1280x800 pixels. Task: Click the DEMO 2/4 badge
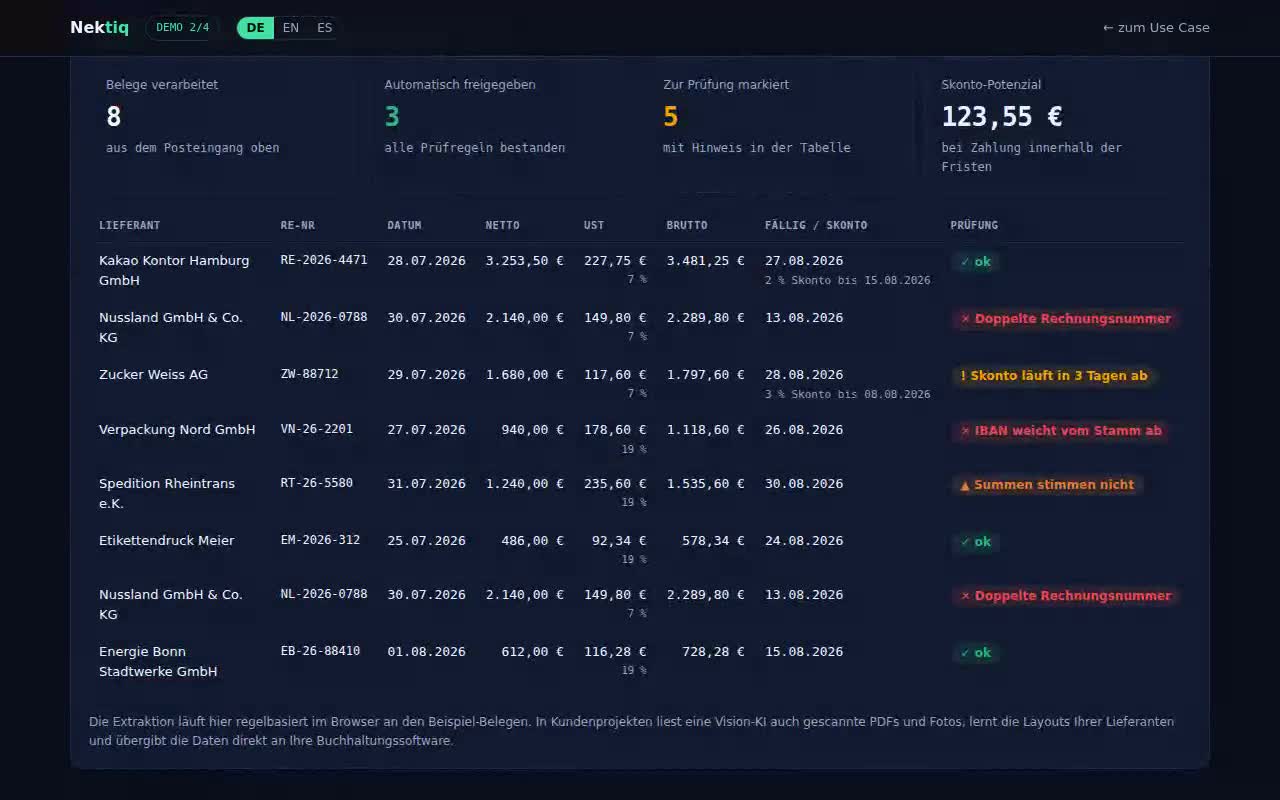tap(182, 27)
